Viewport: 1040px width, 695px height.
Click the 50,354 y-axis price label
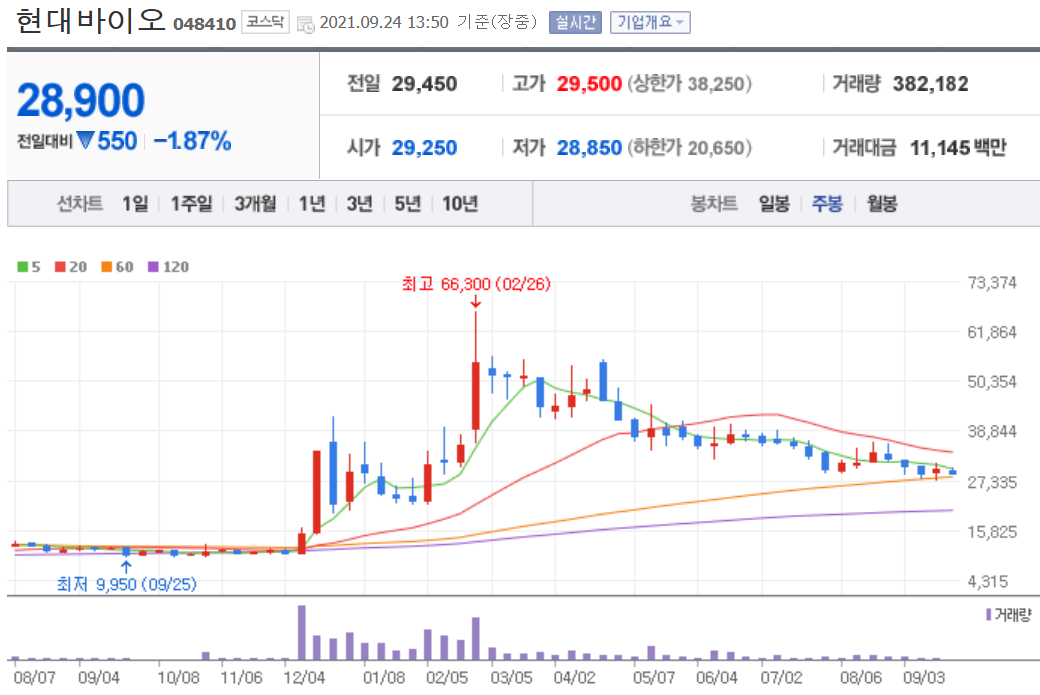tap(992, 382)
